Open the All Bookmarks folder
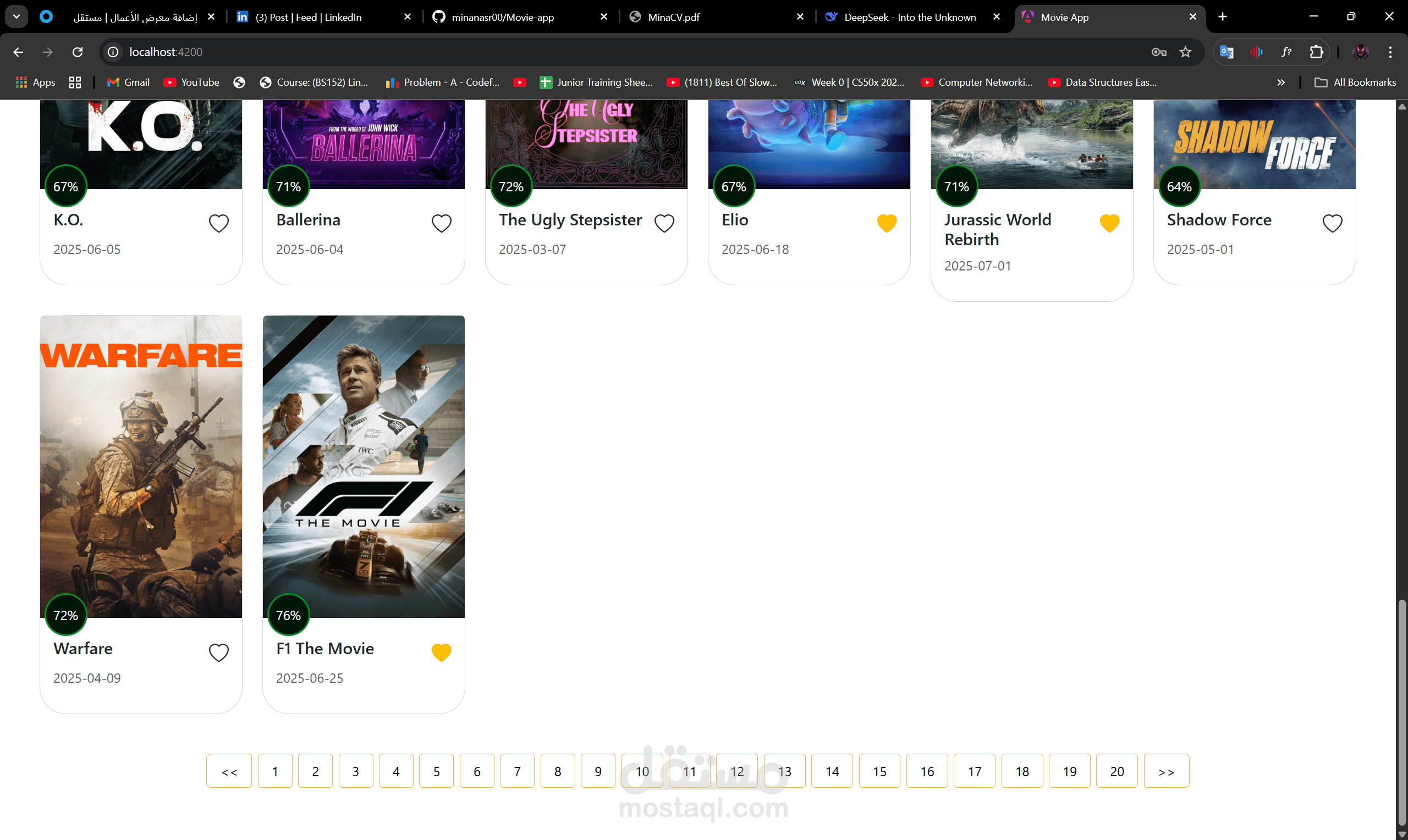This screenshot has width=1408, height=840. click(x=1355, y=82)
